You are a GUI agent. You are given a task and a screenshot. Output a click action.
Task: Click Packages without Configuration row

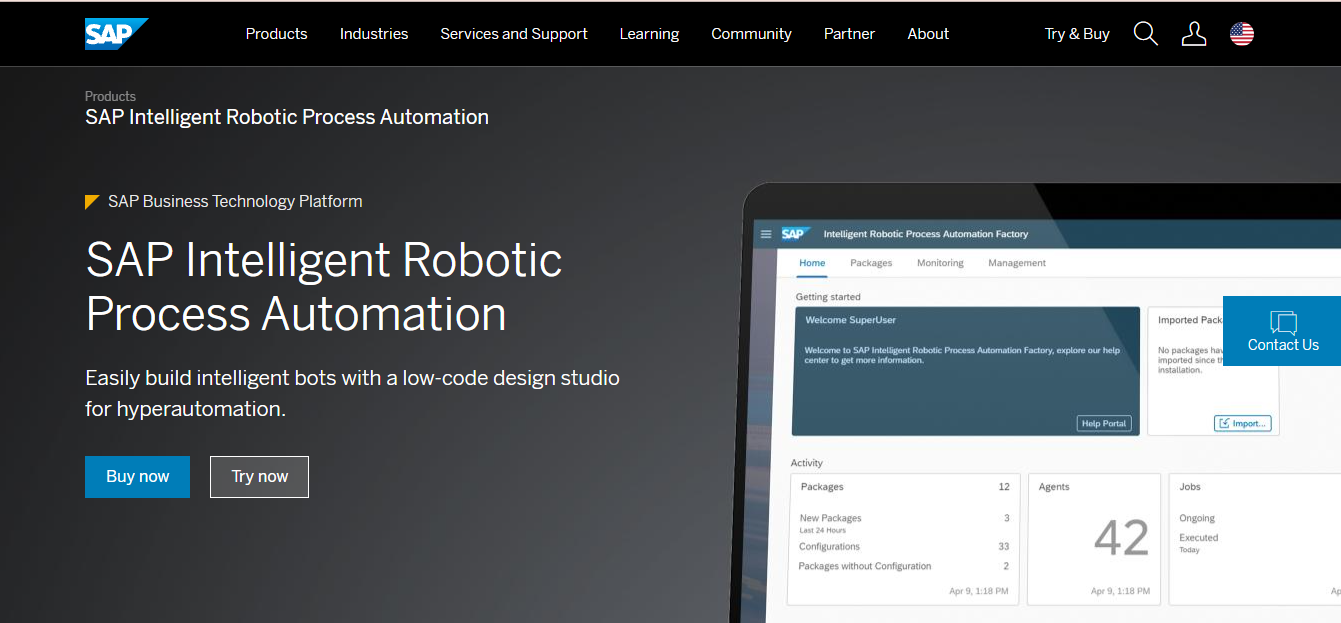[904, 566]
